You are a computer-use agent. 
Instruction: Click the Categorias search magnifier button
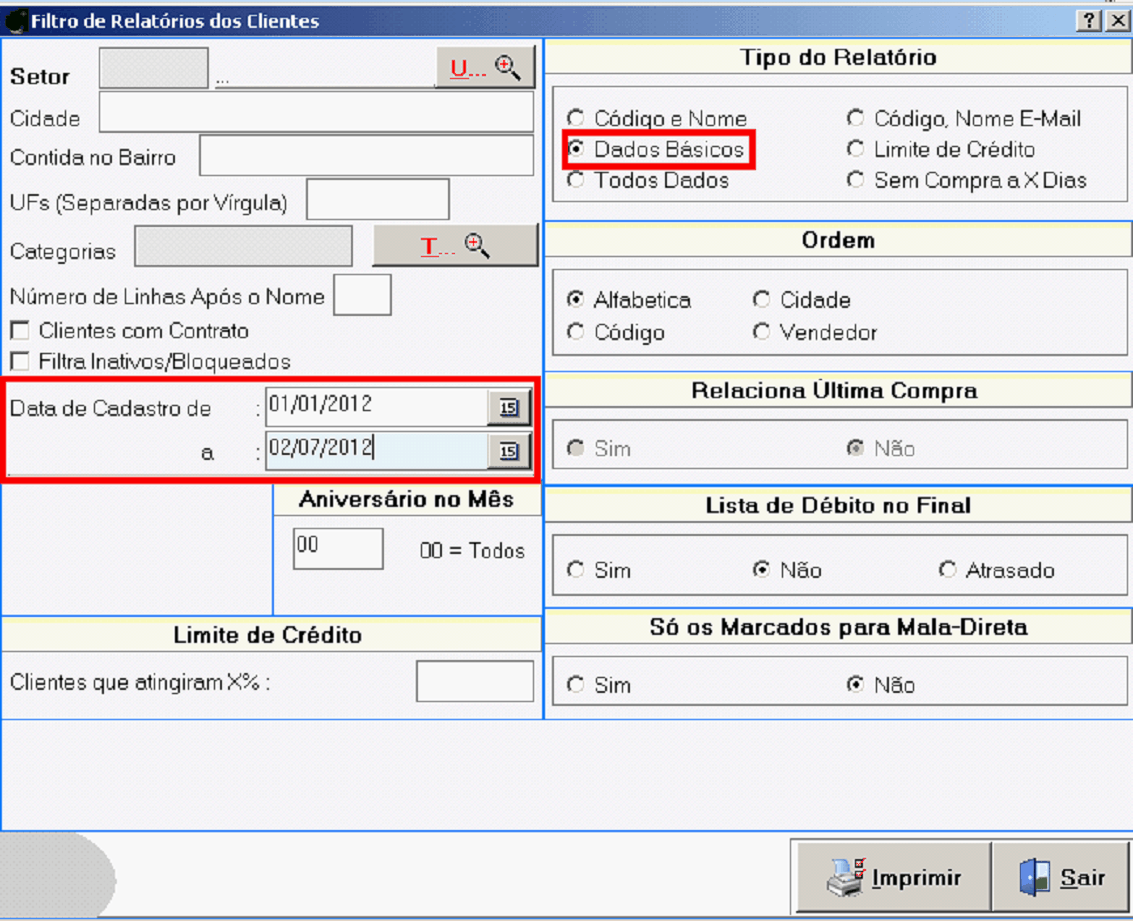[x=455, y=247]
